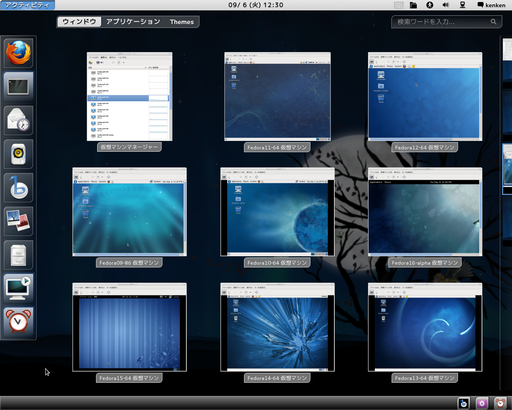Launch Shotwell photo manager in the dash
This screenshot has height=410, width=512.
[18, 221]
